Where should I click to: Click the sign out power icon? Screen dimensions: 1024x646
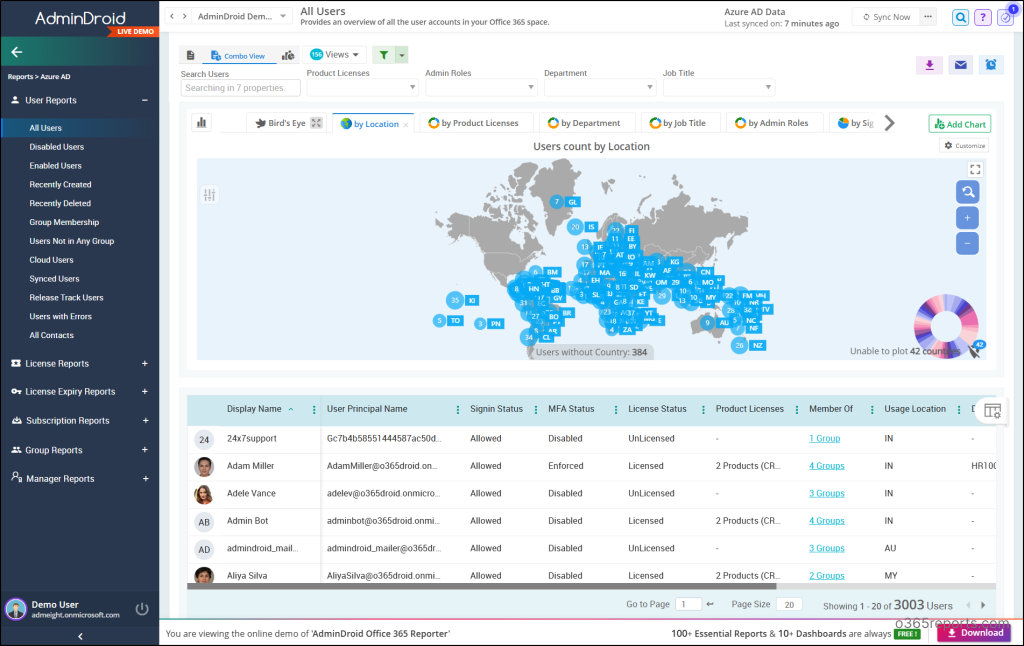pos(142,609)
